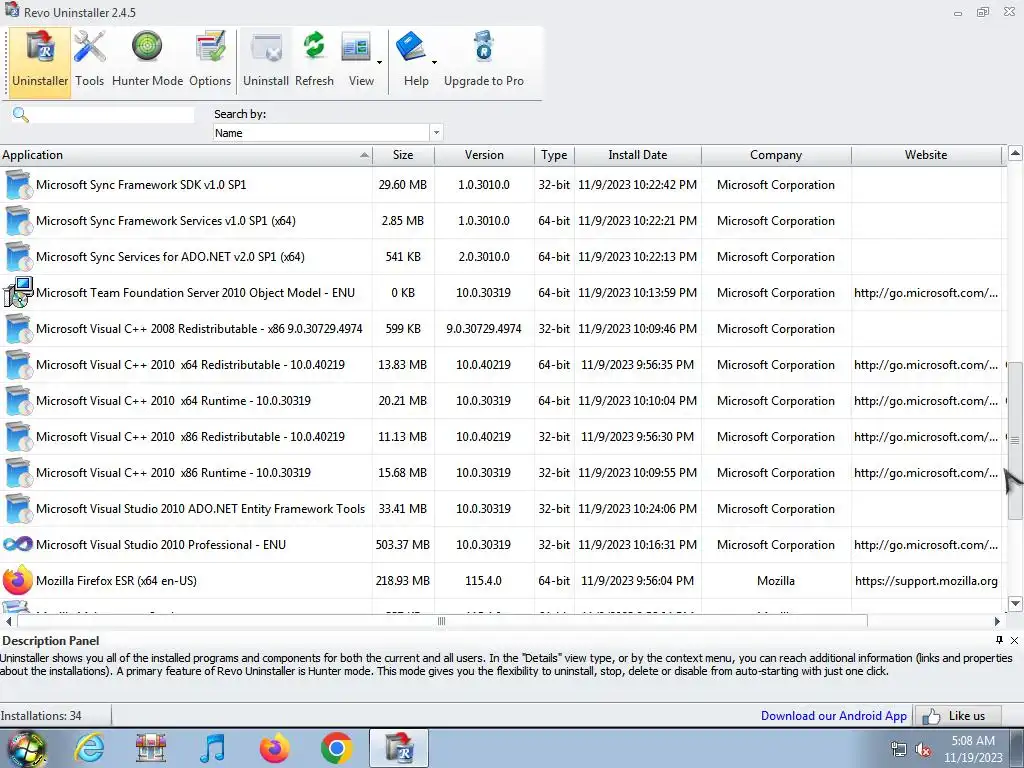Click install date '11/9/2023 9:56:04 PM'
Image resolution: width=1024 pixels, height=768 pixels.
[x=637, y=581]
